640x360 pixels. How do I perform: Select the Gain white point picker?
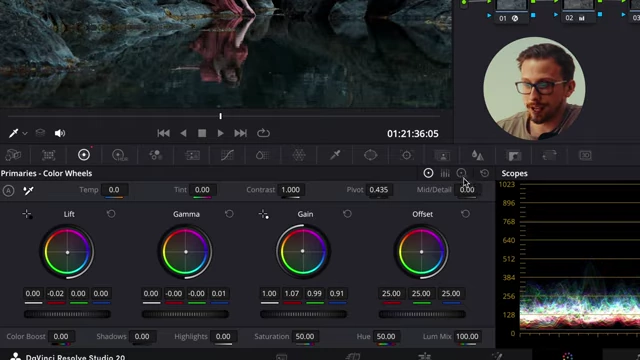(x=263, y=214)
